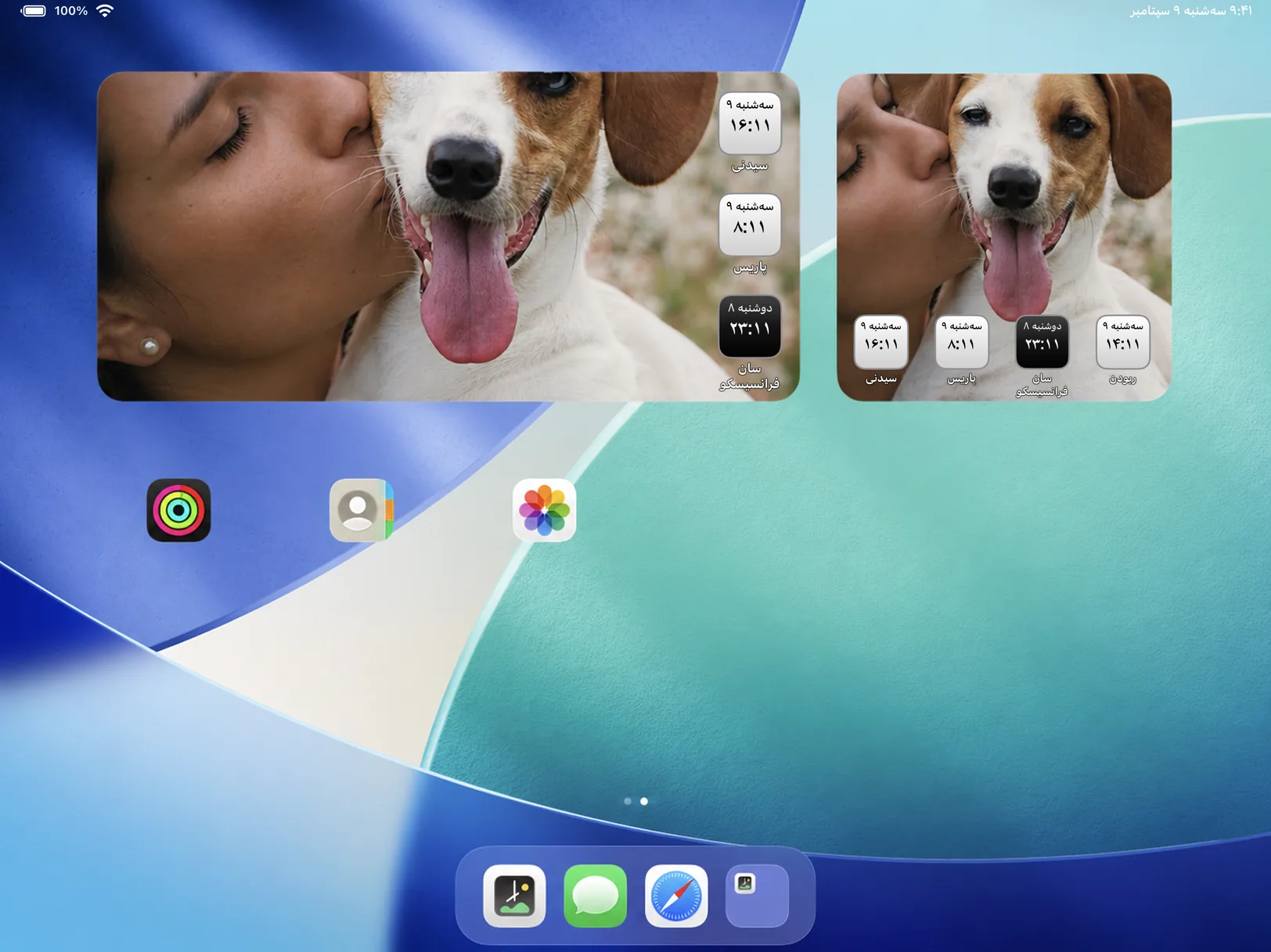Image resolution: width=1271 pixels, height=952 pixels.
Task: Tap the current second page dot
Action: (x=644, y=801)
